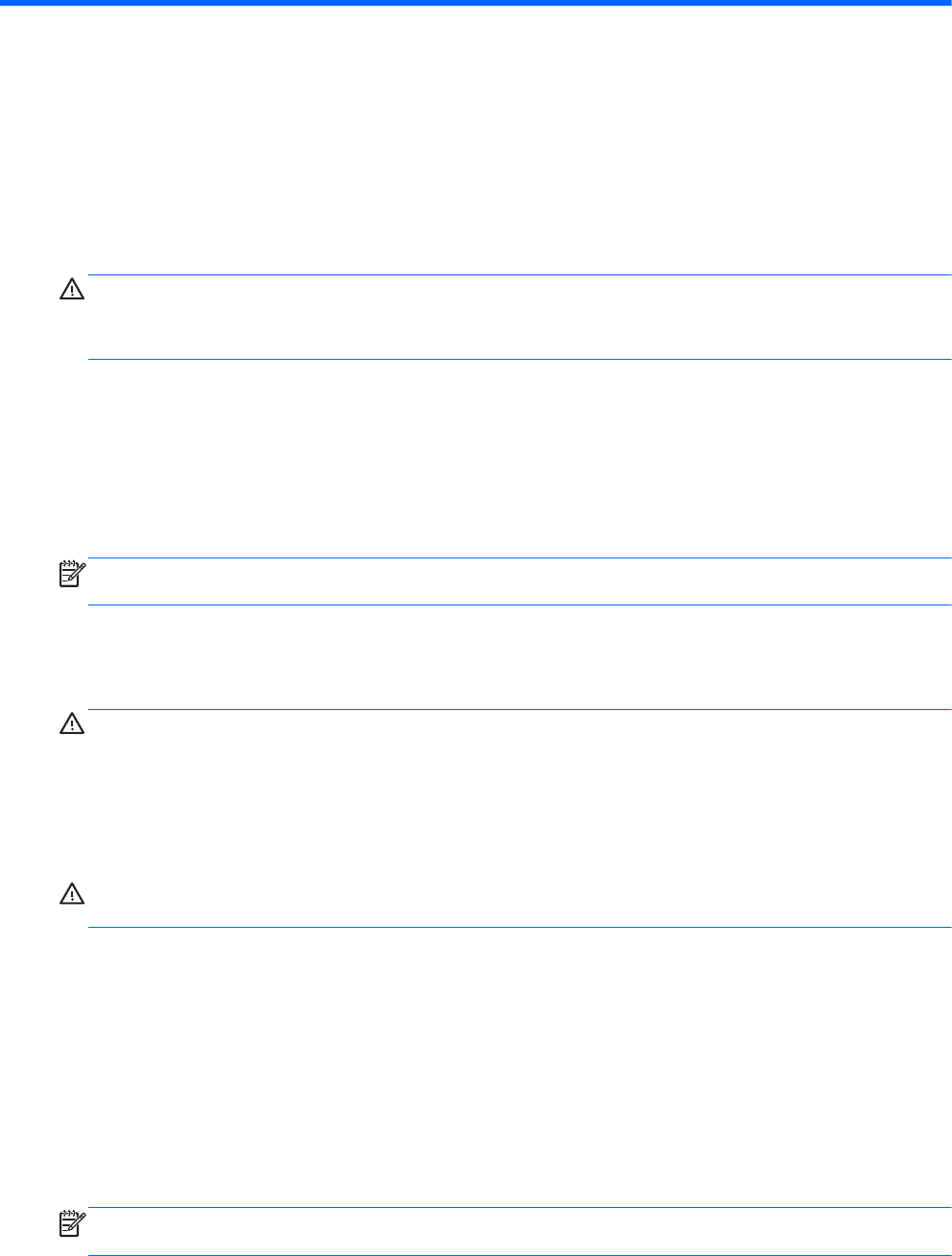Select the bottom notepad note icon
952x1256 pixels.
73,1223
